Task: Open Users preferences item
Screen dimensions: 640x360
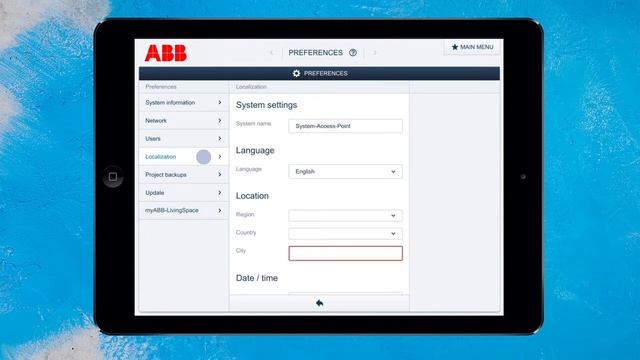Action: click(184, 138)
